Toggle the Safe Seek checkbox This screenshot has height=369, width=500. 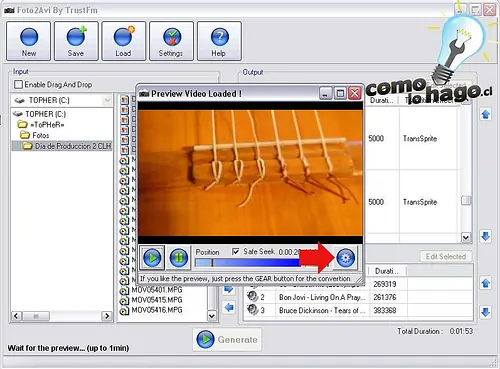(x=235, y=251)
